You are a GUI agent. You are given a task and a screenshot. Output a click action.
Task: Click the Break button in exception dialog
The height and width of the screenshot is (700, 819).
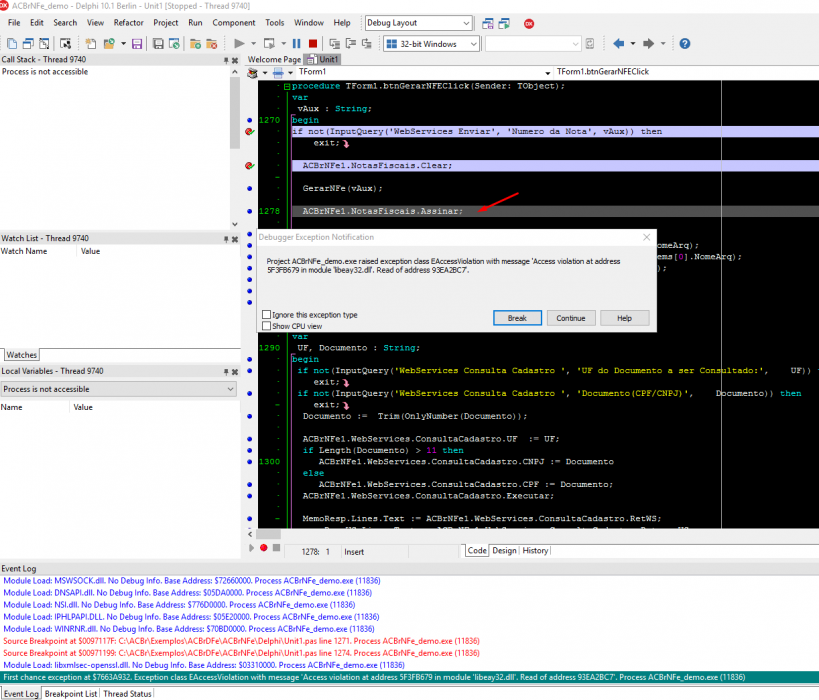point(517,318)
